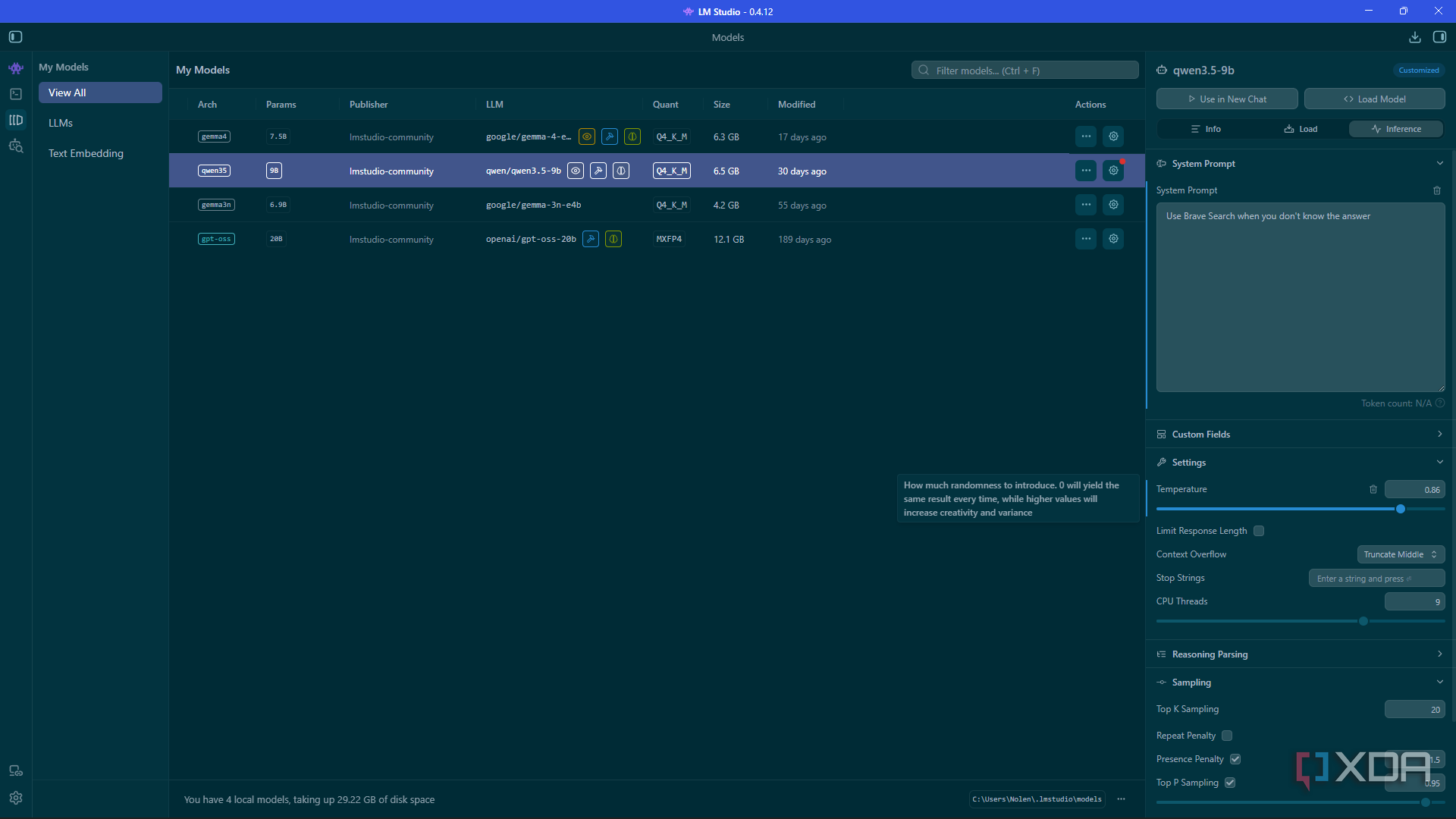Toggle the right side panel icon
The height and width of the screenshot is (819, 1456).
[x=1439, y=36]
